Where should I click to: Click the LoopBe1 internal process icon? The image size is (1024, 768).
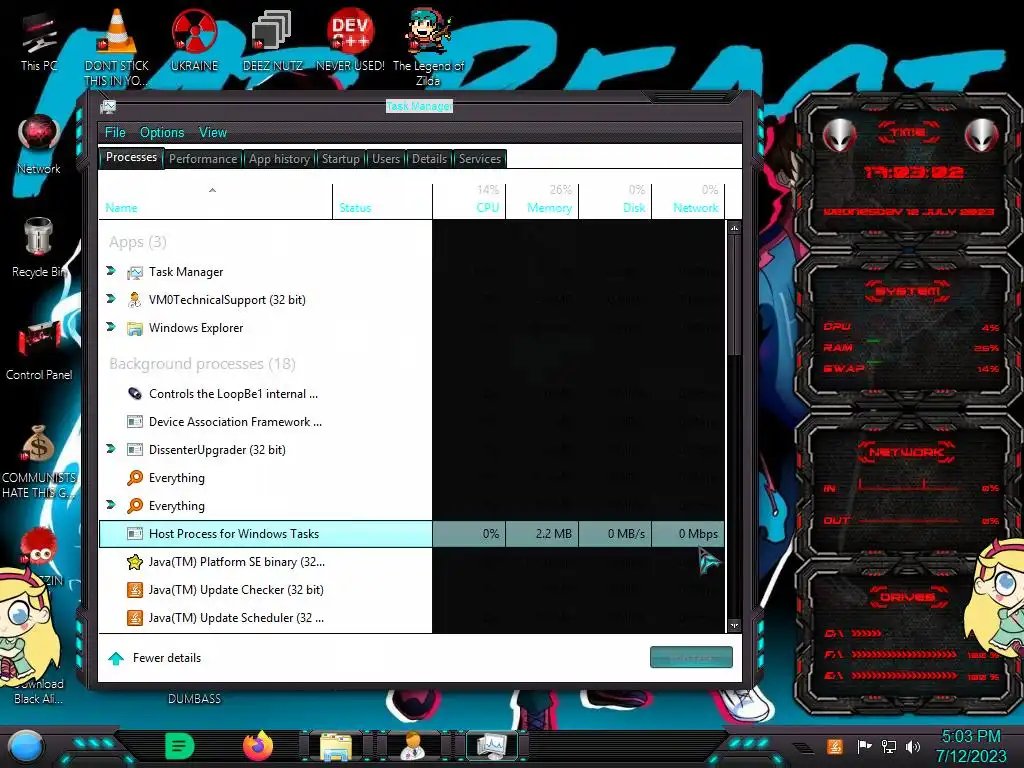point(135,394)
